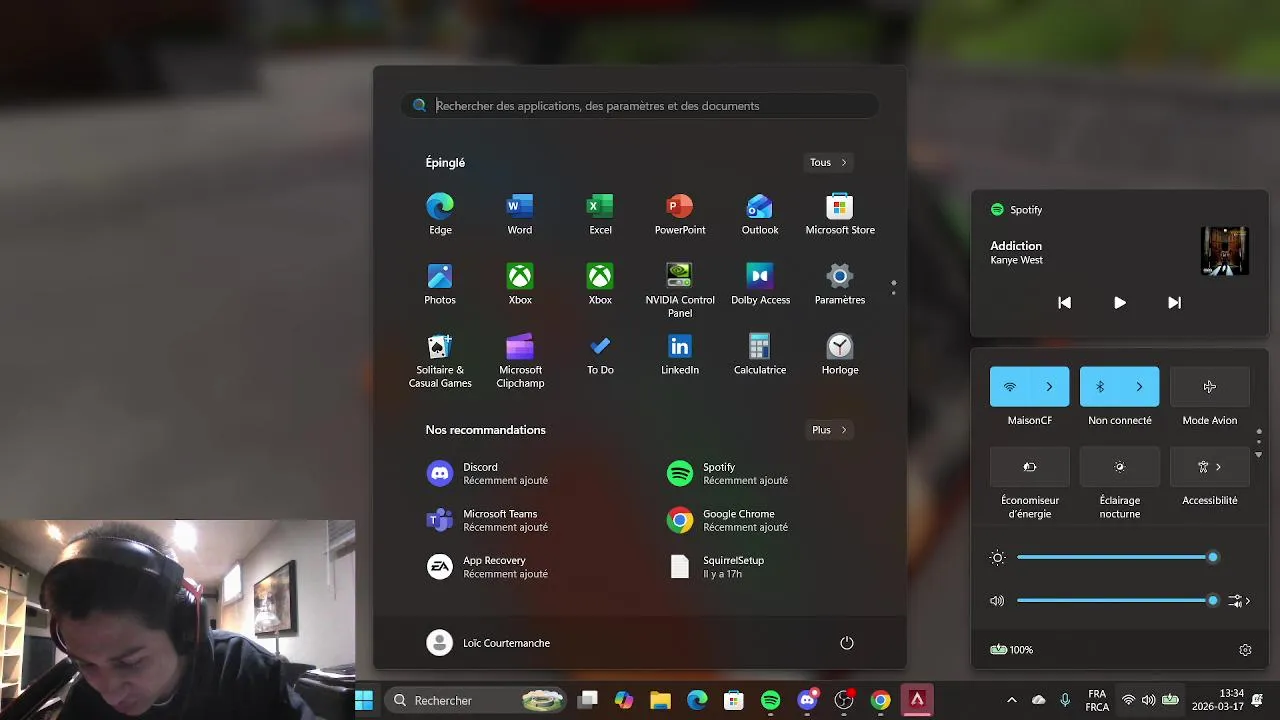Screen dimensions: 1280x720
Task: Skip to next track in Spotify widget
Action: 1175,303
